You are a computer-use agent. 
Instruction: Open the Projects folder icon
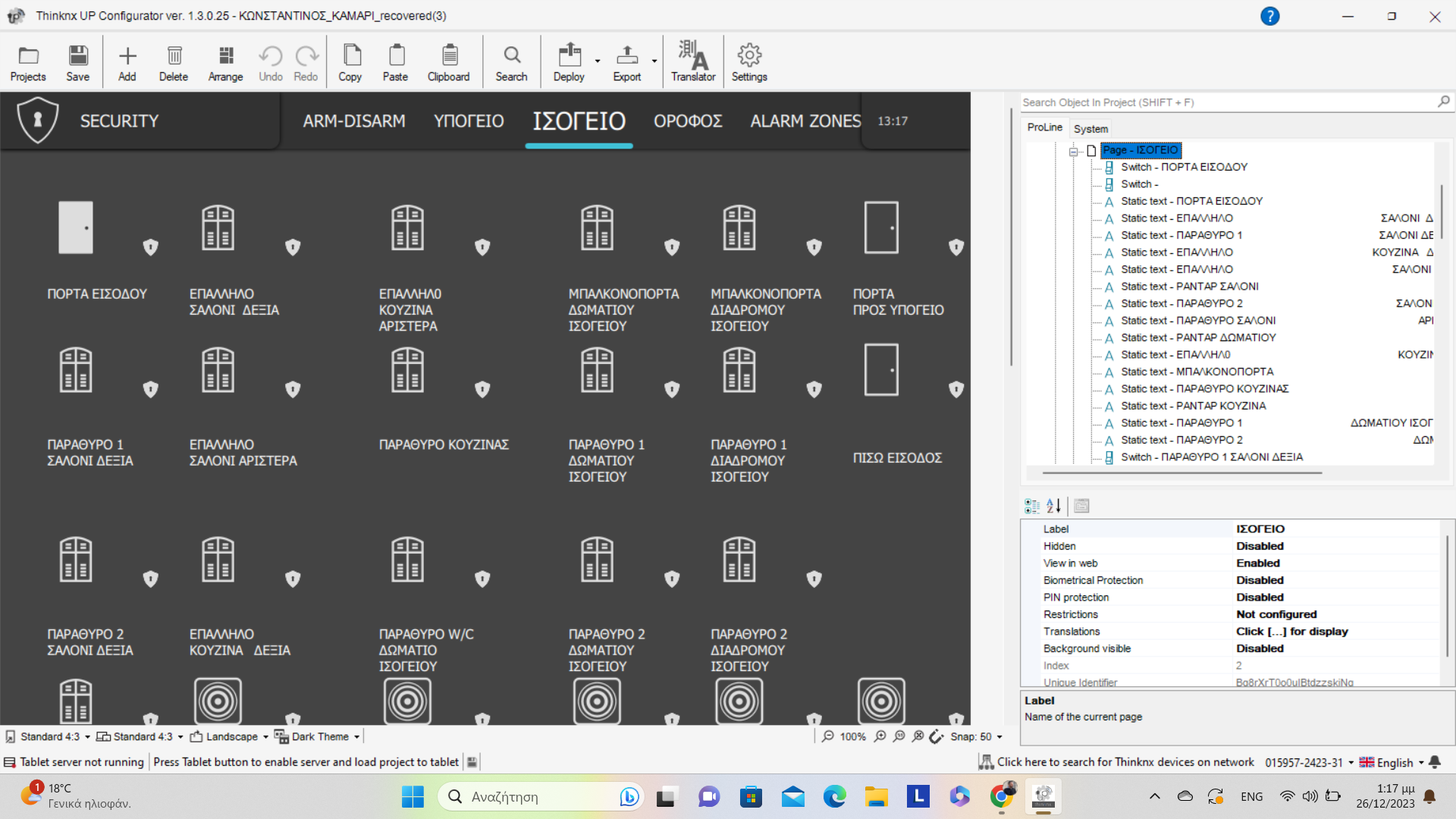click(28, 63)
